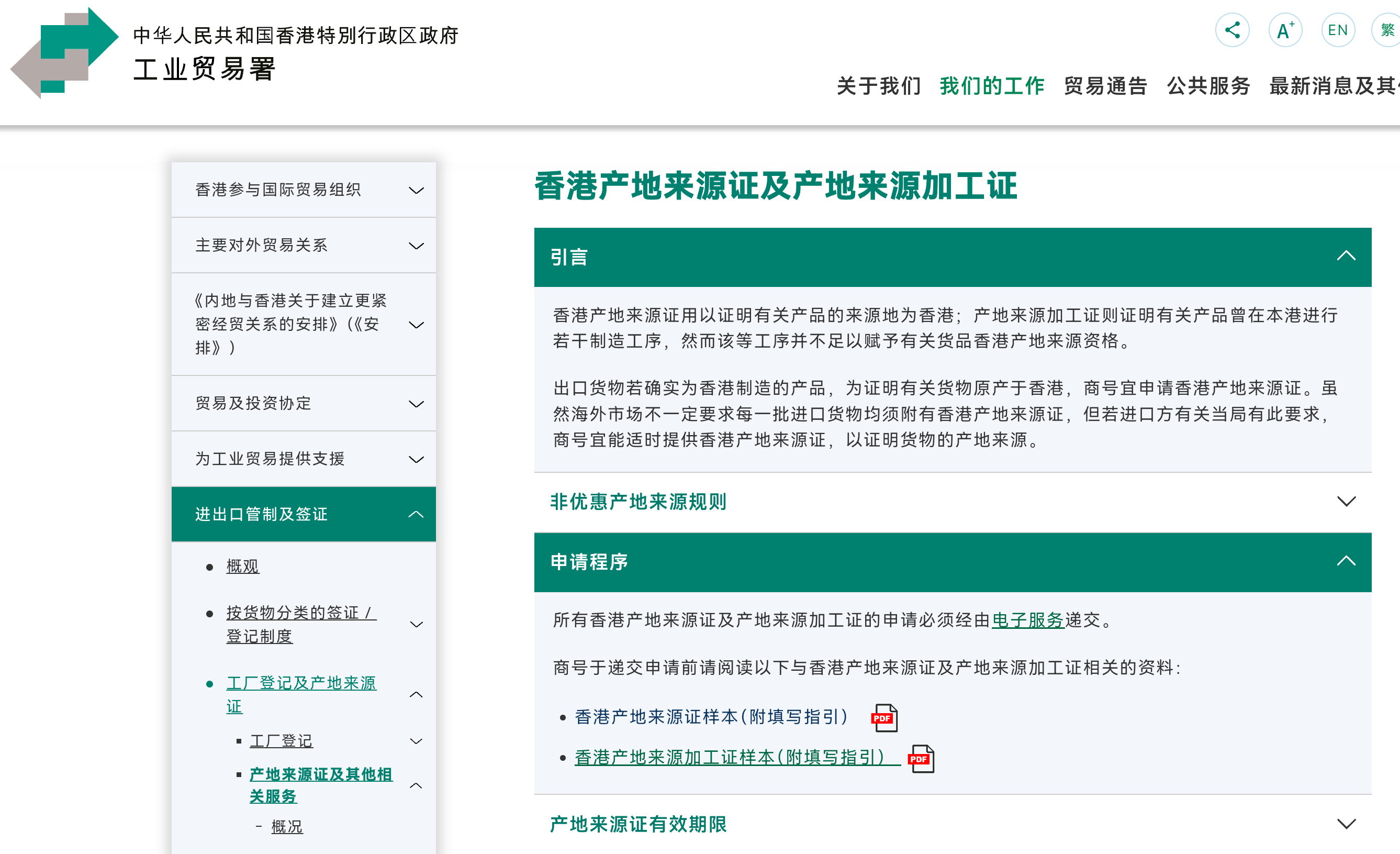Open PDF icon for 香港产地来源证样本
1400x854 pixels.
click(x=884, y=717)
